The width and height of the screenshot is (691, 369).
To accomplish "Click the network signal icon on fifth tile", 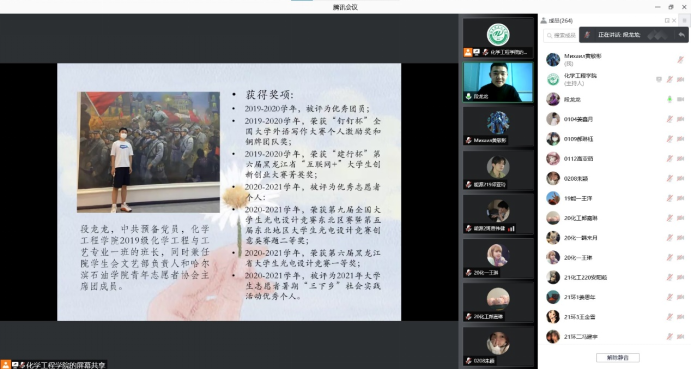I will click(x=511, y=228).
